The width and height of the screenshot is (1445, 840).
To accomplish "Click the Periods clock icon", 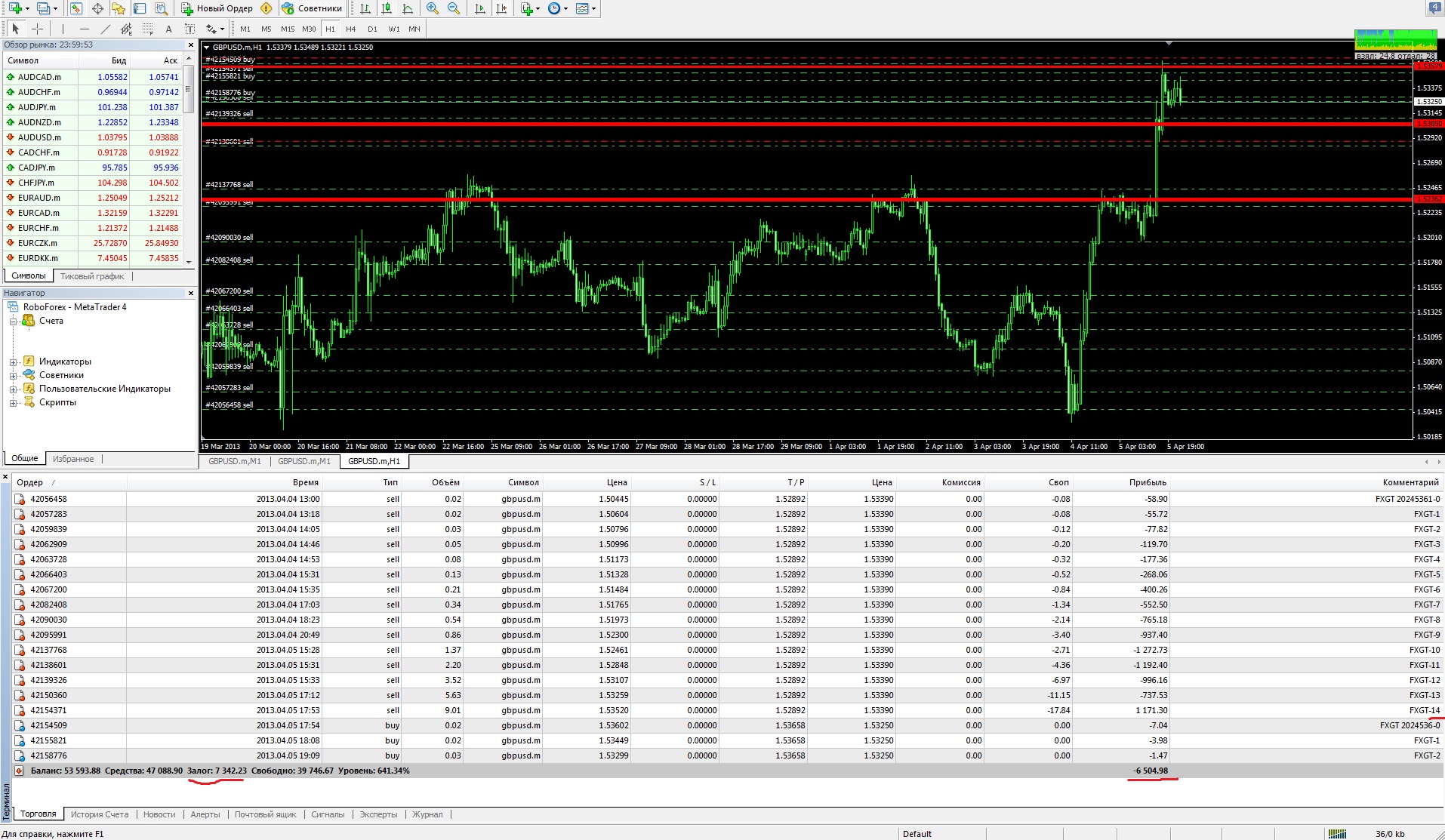I will pos(554,8).
